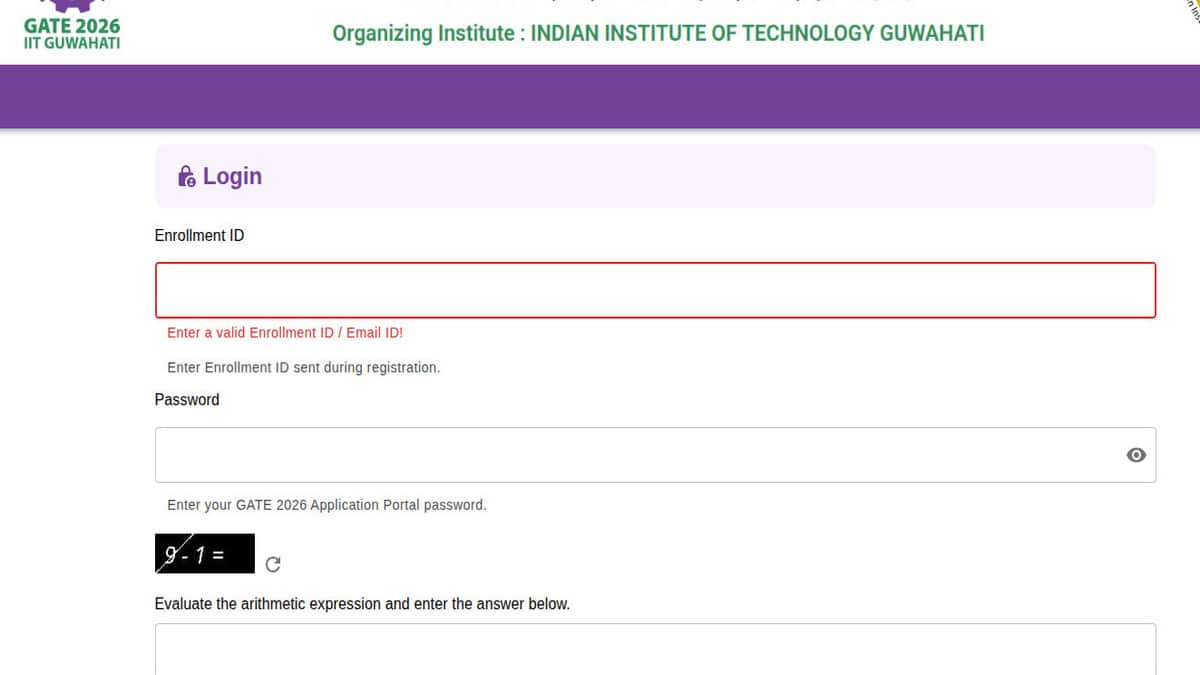Click the Login heading text
1200x675 pixels.
click(x=232, y=176)
